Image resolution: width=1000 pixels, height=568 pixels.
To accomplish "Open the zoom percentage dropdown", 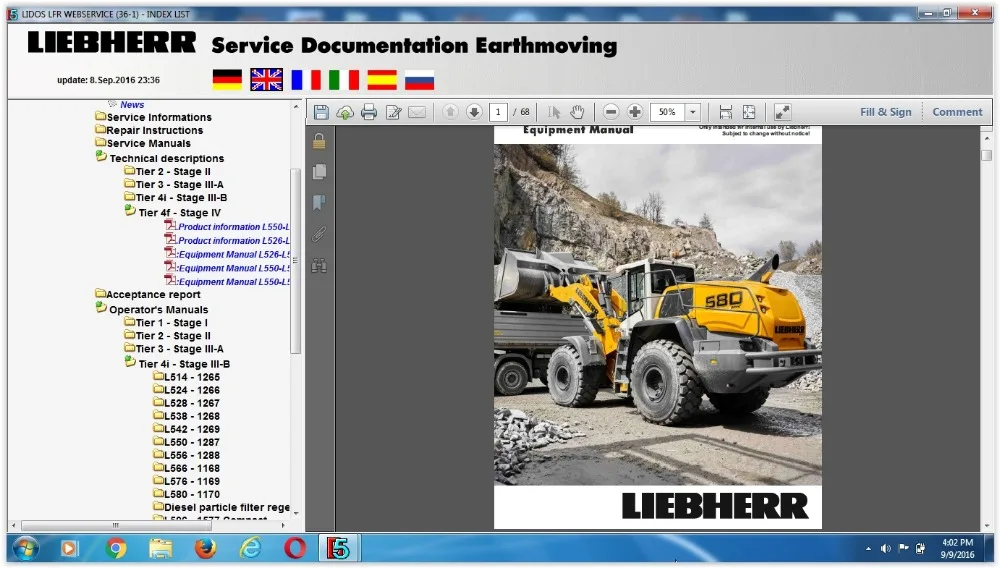I will [692, 112].
